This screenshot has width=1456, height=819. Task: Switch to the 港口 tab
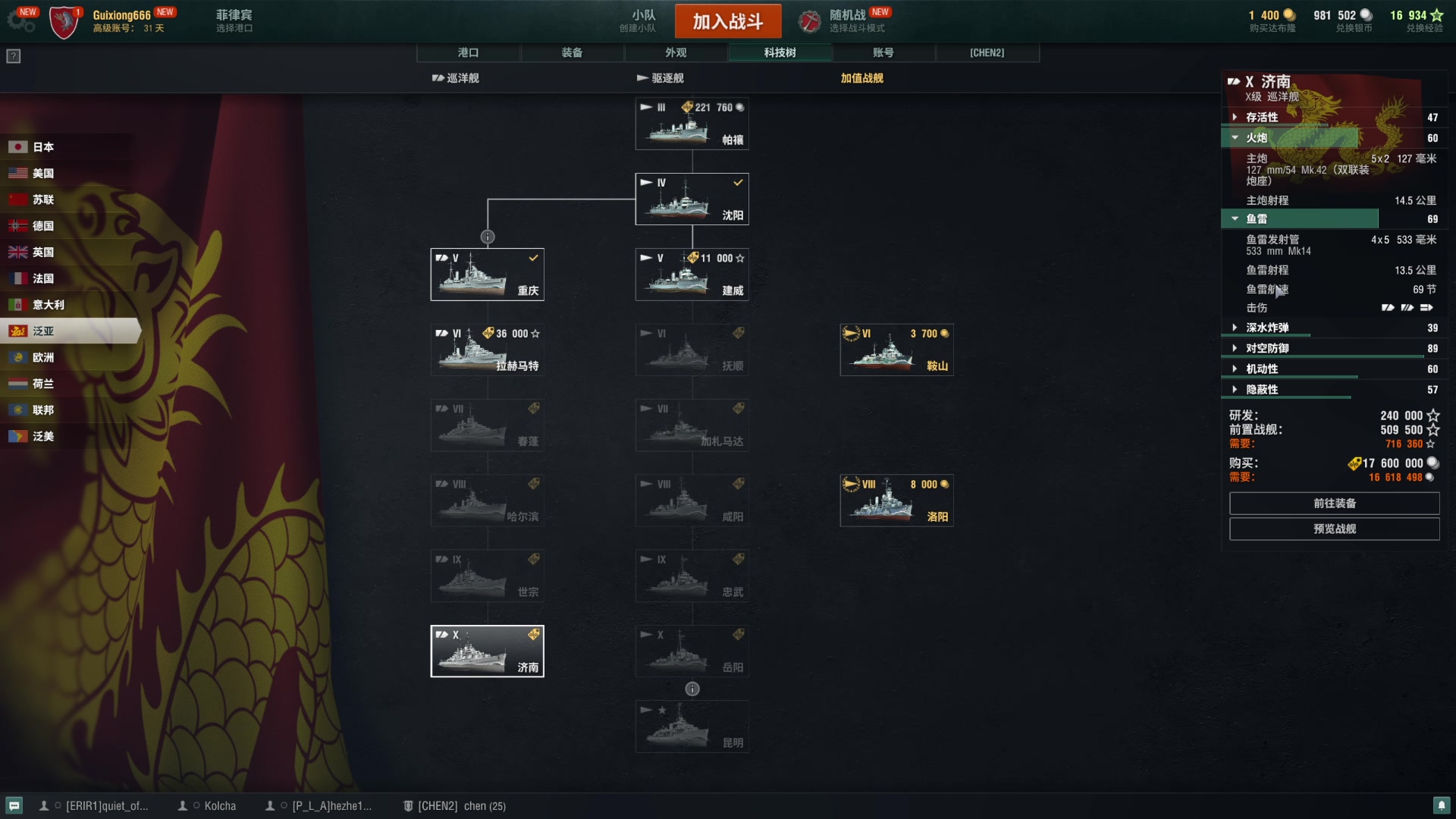[468, 52]
